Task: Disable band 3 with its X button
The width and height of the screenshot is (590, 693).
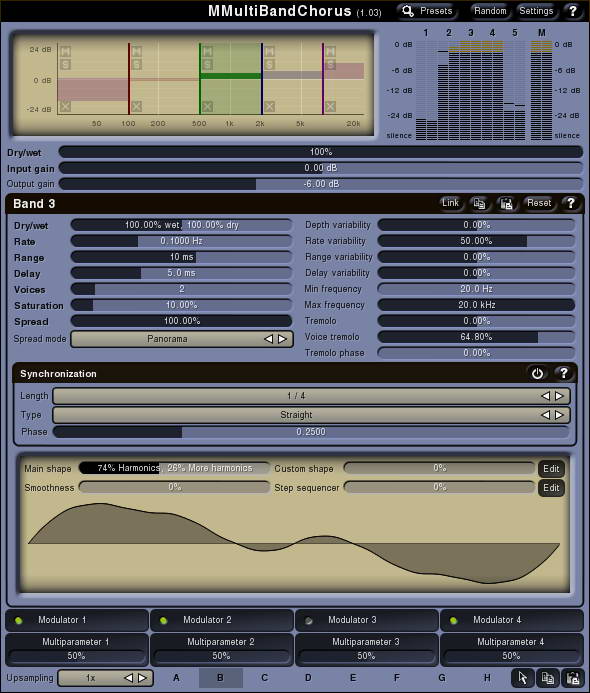Action: pos(207,107)
